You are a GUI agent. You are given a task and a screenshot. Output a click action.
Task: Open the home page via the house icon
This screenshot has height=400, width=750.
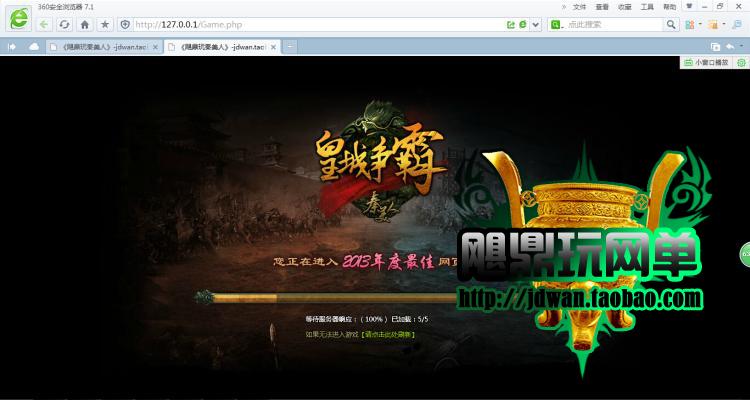tap(85, 24)
